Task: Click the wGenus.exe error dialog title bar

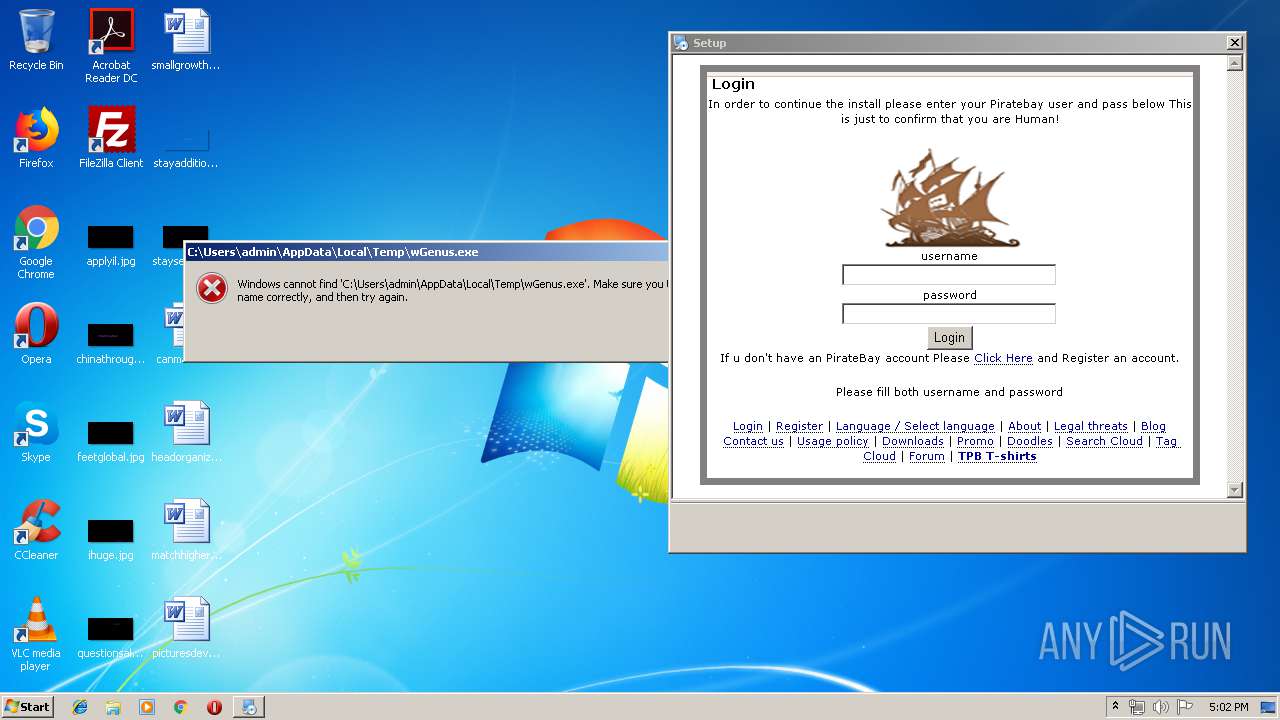Action: (x=426, y=252)
